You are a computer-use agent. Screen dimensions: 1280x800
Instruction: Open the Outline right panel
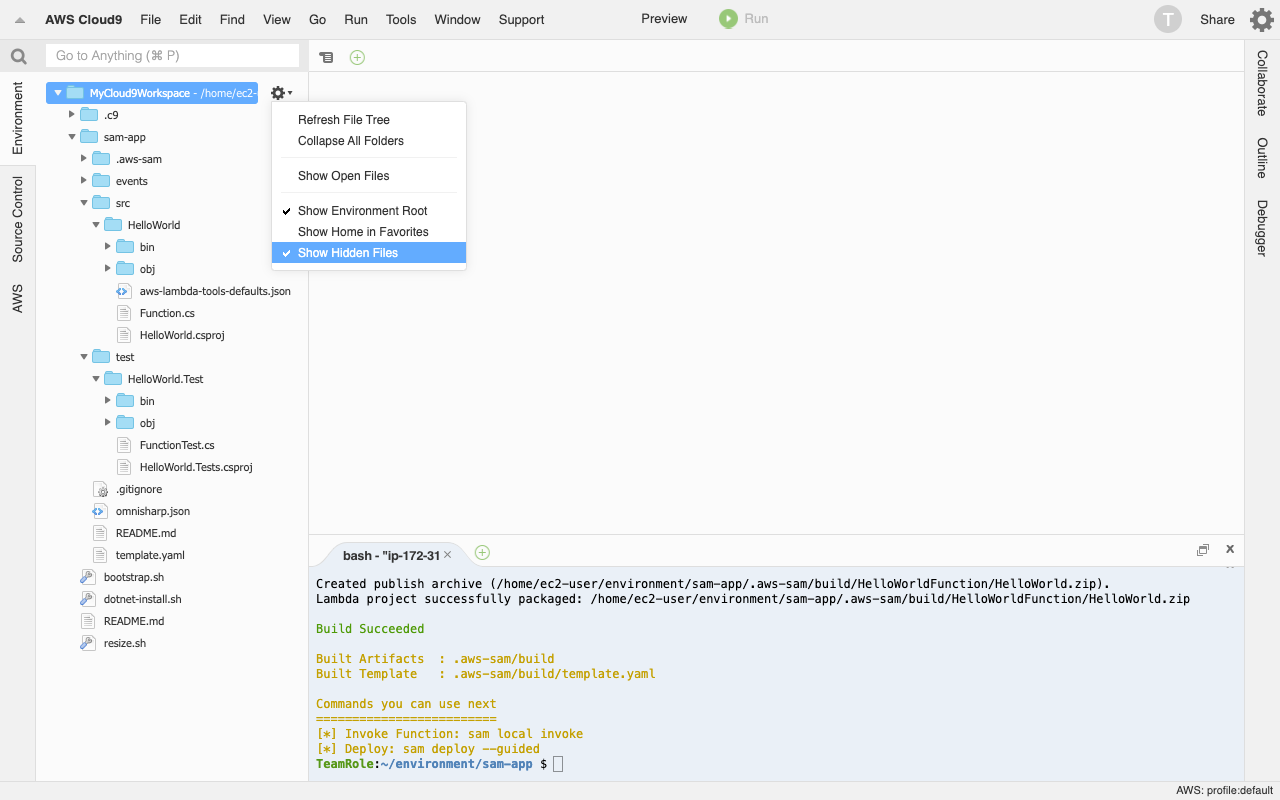(x=1262, y=158)
